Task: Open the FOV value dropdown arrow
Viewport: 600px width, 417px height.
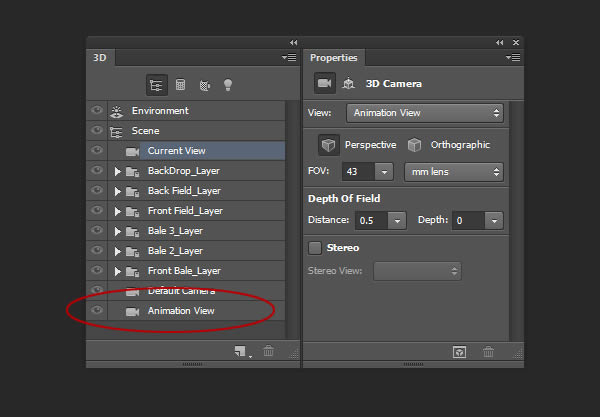Action: 384,172
